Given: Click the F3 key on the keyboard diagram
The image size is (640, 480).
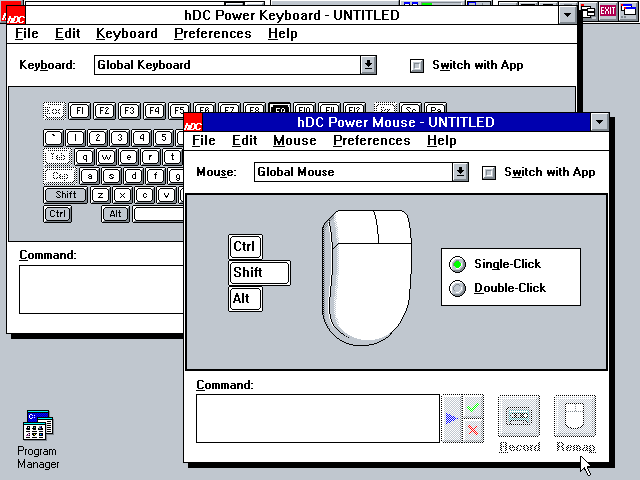Looking at the screenshot, I should pos(129,111).
